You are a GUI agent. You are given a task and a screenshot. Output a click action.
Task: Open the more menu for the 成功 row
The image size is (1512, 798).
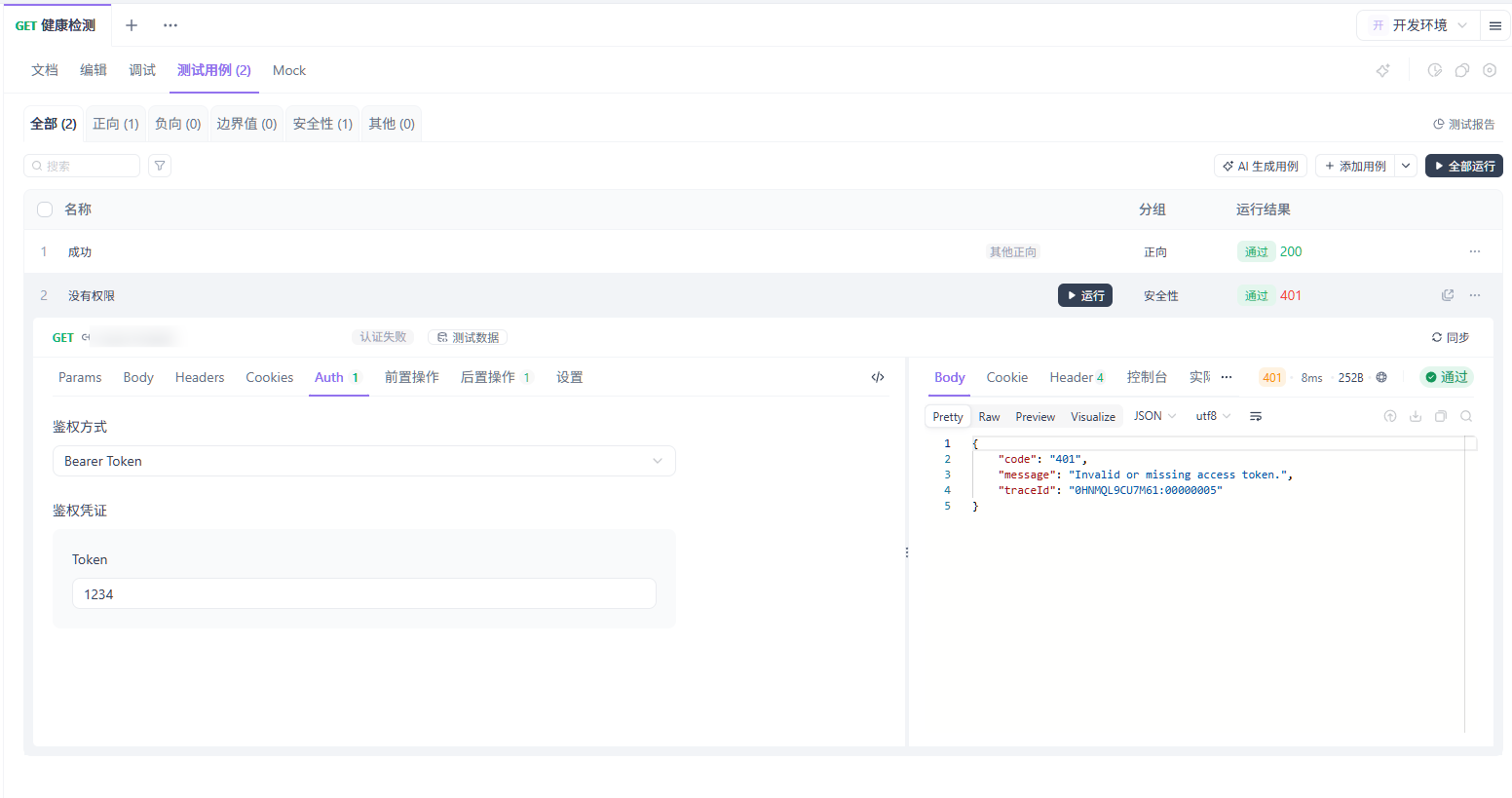pos(1475,251)
